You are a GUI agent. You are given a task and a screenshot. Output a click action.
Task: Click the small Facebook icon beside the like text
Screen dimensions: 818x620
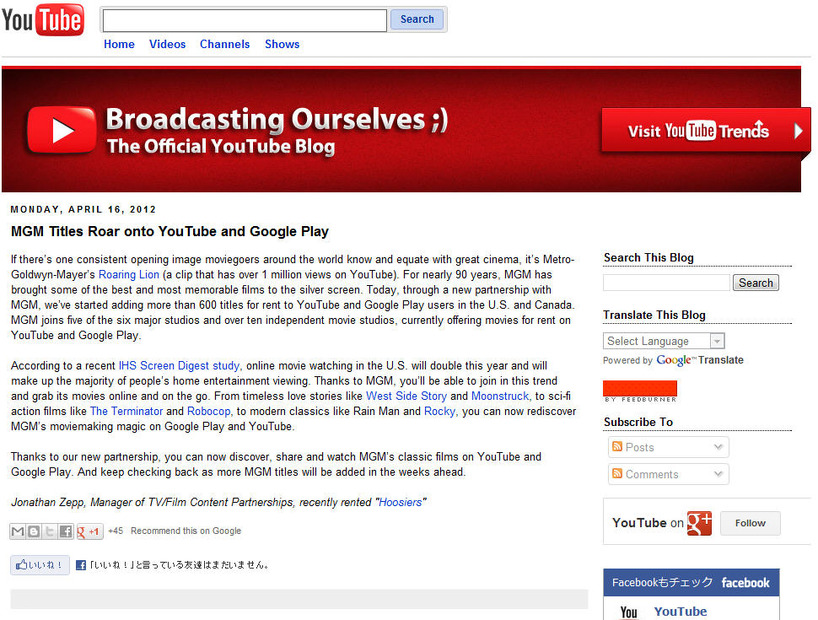[81, 565]
